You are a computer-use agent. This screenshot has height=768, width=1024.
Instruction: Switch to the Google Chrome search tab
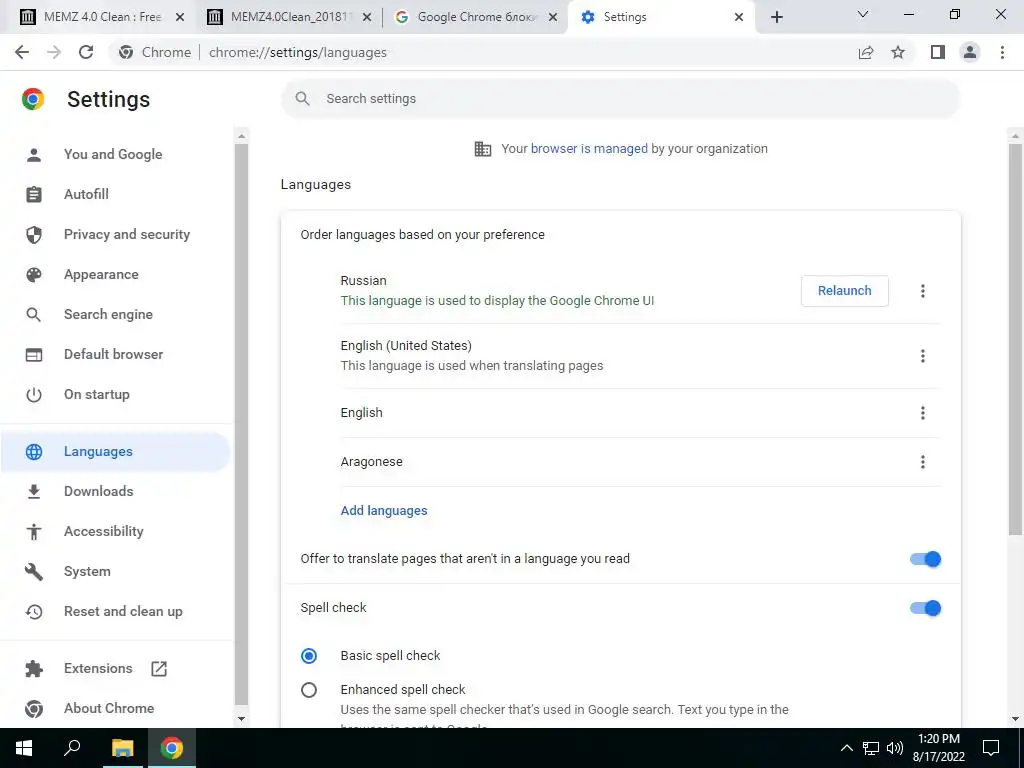pos(475,17)
